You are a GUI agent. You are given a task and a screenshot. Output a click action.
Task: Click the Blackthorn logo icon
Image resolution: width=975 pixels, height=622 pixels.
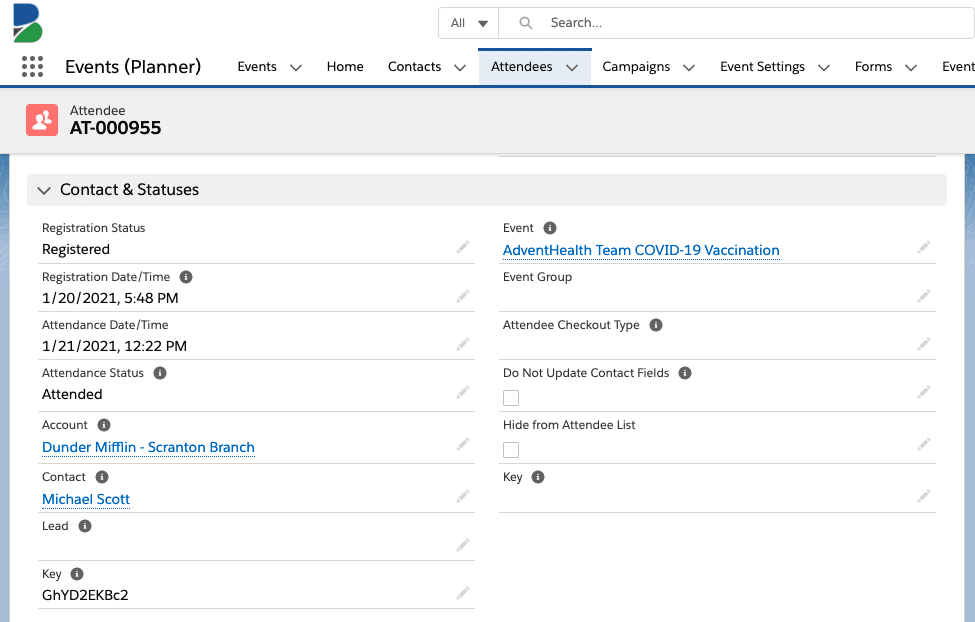[x=27, y=23]
